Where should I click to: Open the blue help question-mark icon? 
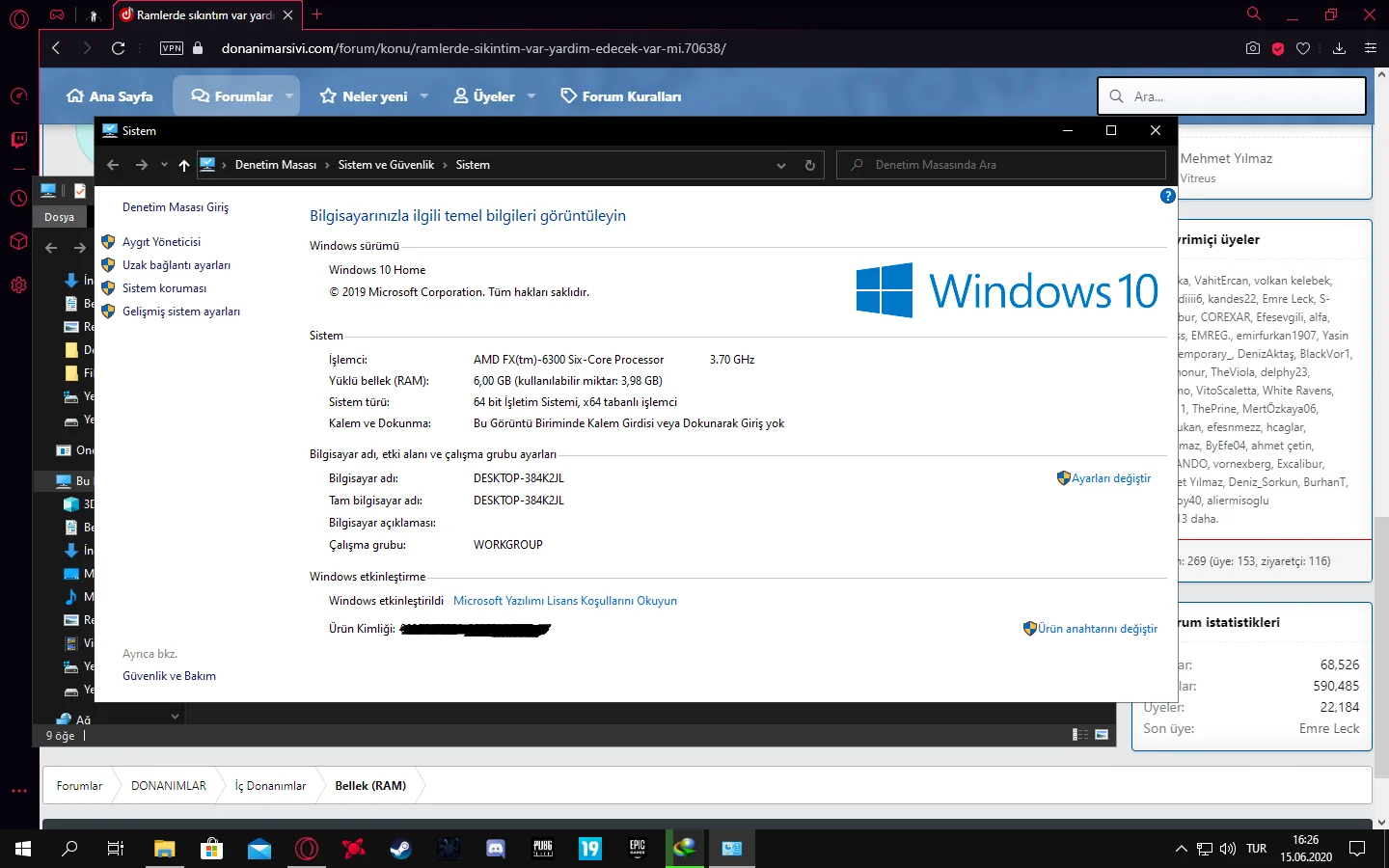click(1167, 196)
